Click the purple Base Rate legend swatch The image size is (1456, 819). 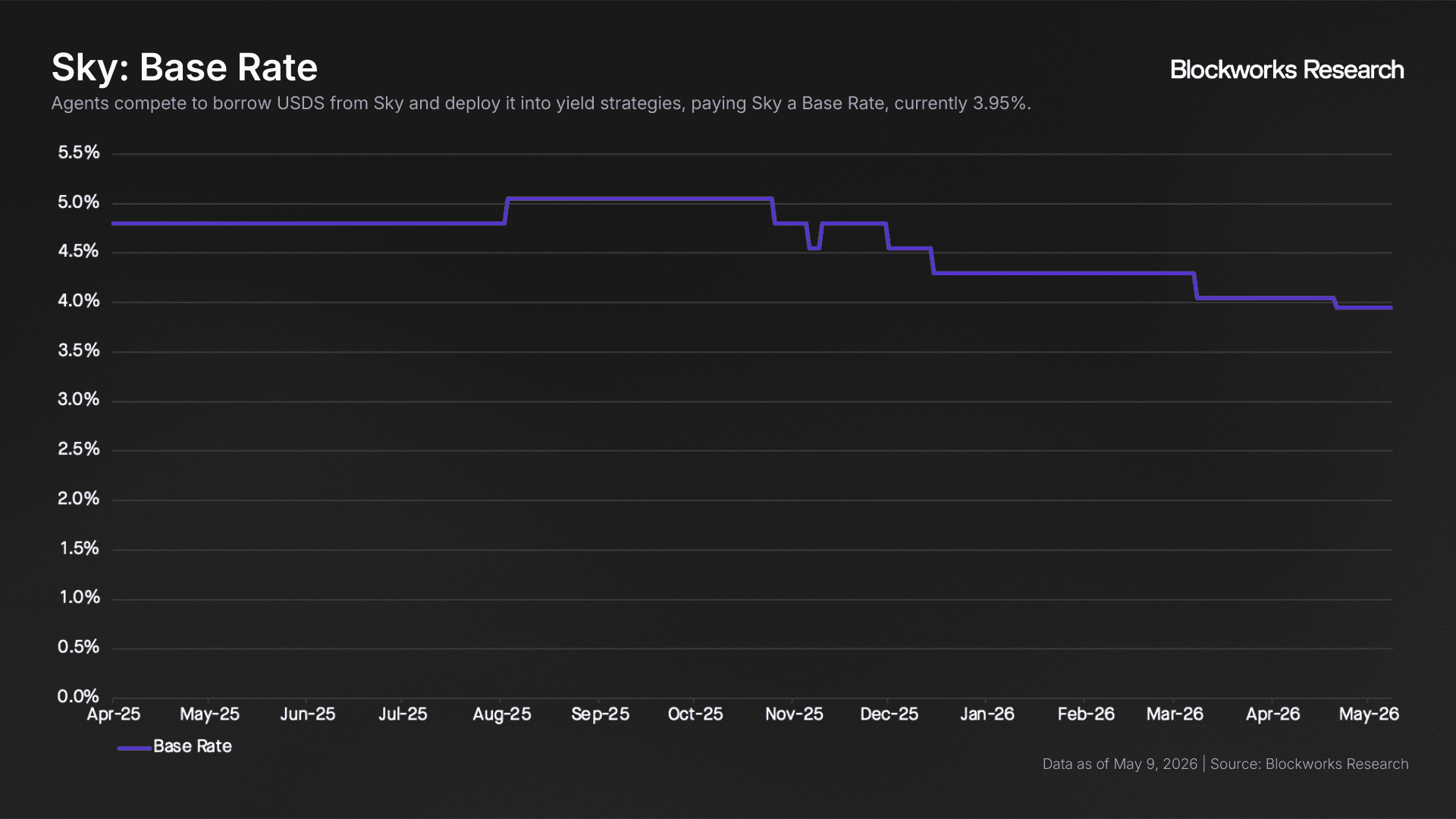click(134, 748)
